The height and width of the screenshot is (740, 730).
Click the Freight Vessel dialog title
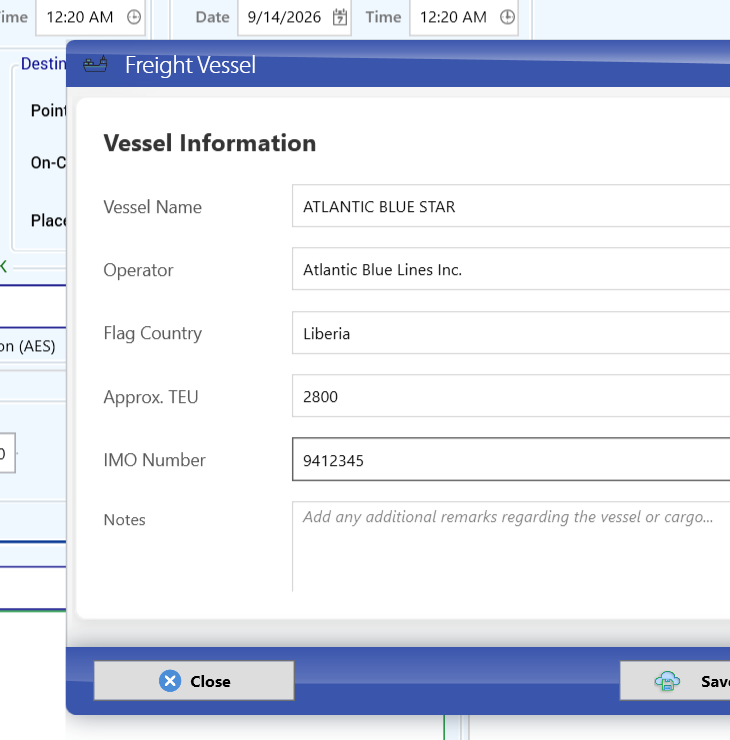pyautogui.click(x=191, y=65)
